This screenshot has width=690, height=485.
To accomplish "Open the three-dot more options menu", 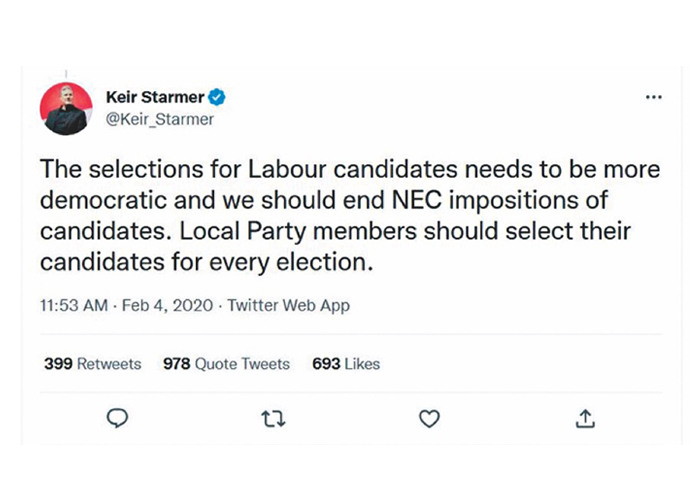I will coord(654,98).
